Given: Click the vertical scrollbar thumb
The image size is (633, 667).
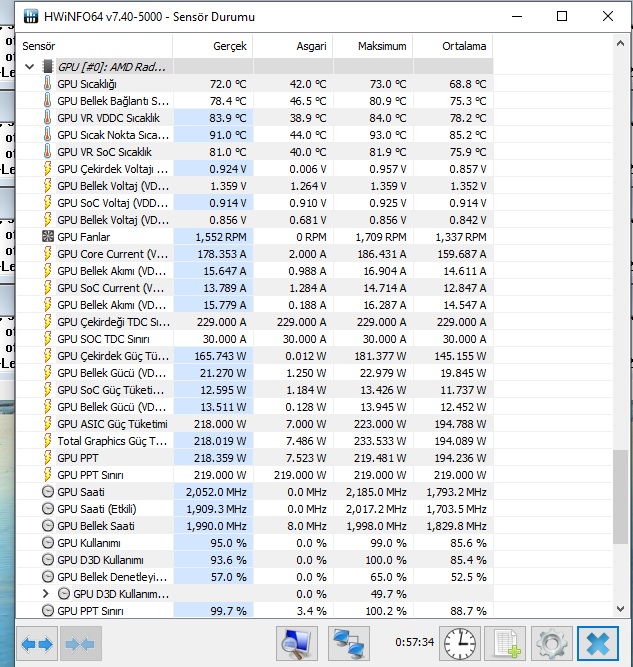Looking at the screenshot, I should point(620,497).
